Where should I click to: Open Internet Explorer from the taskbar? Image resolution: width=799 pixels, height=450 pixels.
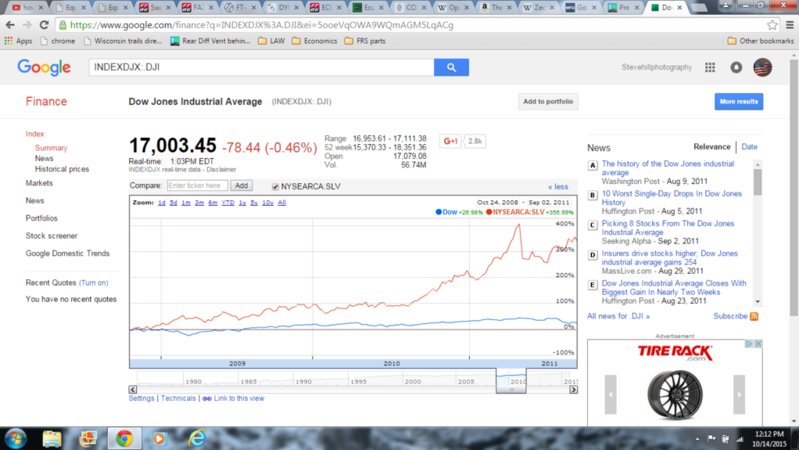pos(197,438)
